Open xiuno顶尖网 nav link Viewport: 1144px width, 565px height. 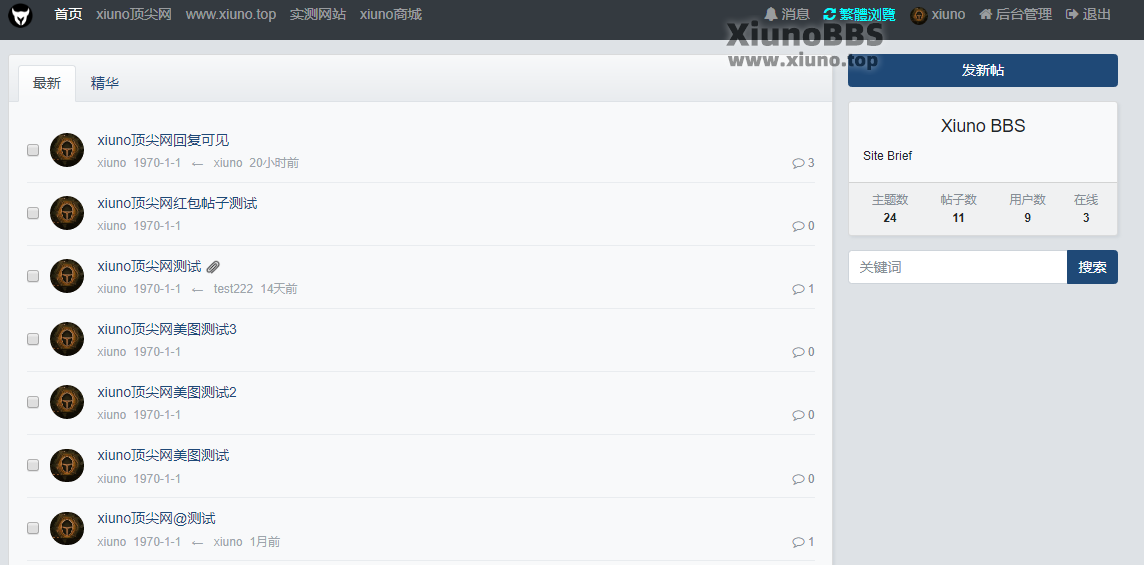click(x=134, y=15)
